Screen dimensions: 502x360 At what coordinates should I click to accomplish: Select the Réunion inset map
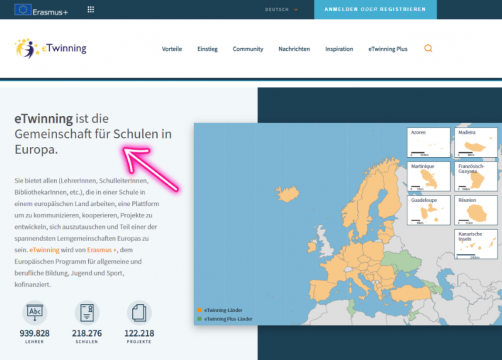click(476, 210)
